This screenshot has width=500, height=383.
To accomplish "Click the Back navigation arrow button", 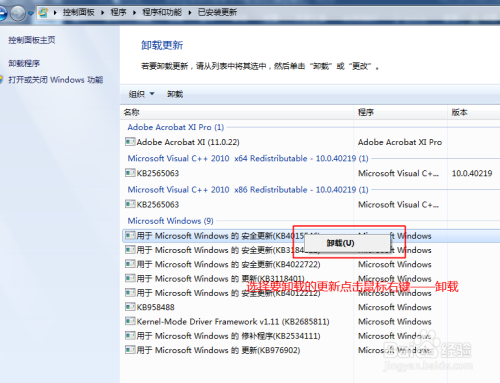I will (x=3, y=13).
